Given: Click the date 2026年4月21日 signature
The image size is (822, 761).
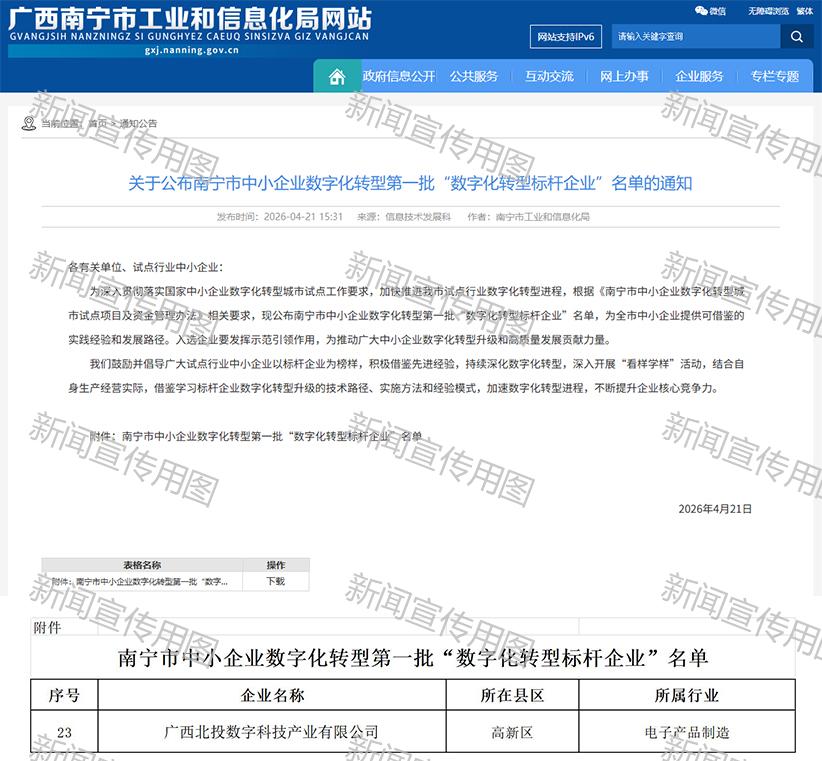Looking at the screenshot, I should pos(715,509).
